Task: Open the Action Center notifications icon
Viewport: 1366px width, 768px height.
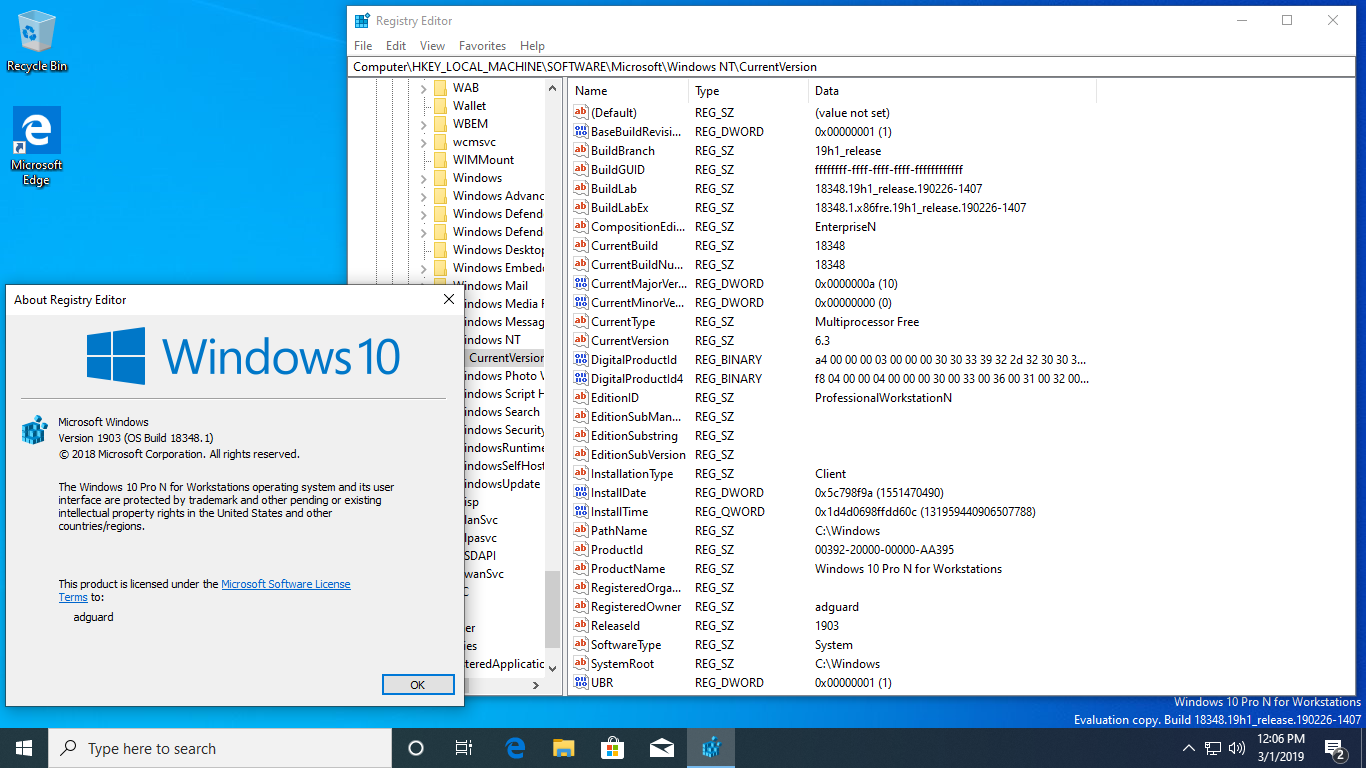Action: click(1334, 748)
